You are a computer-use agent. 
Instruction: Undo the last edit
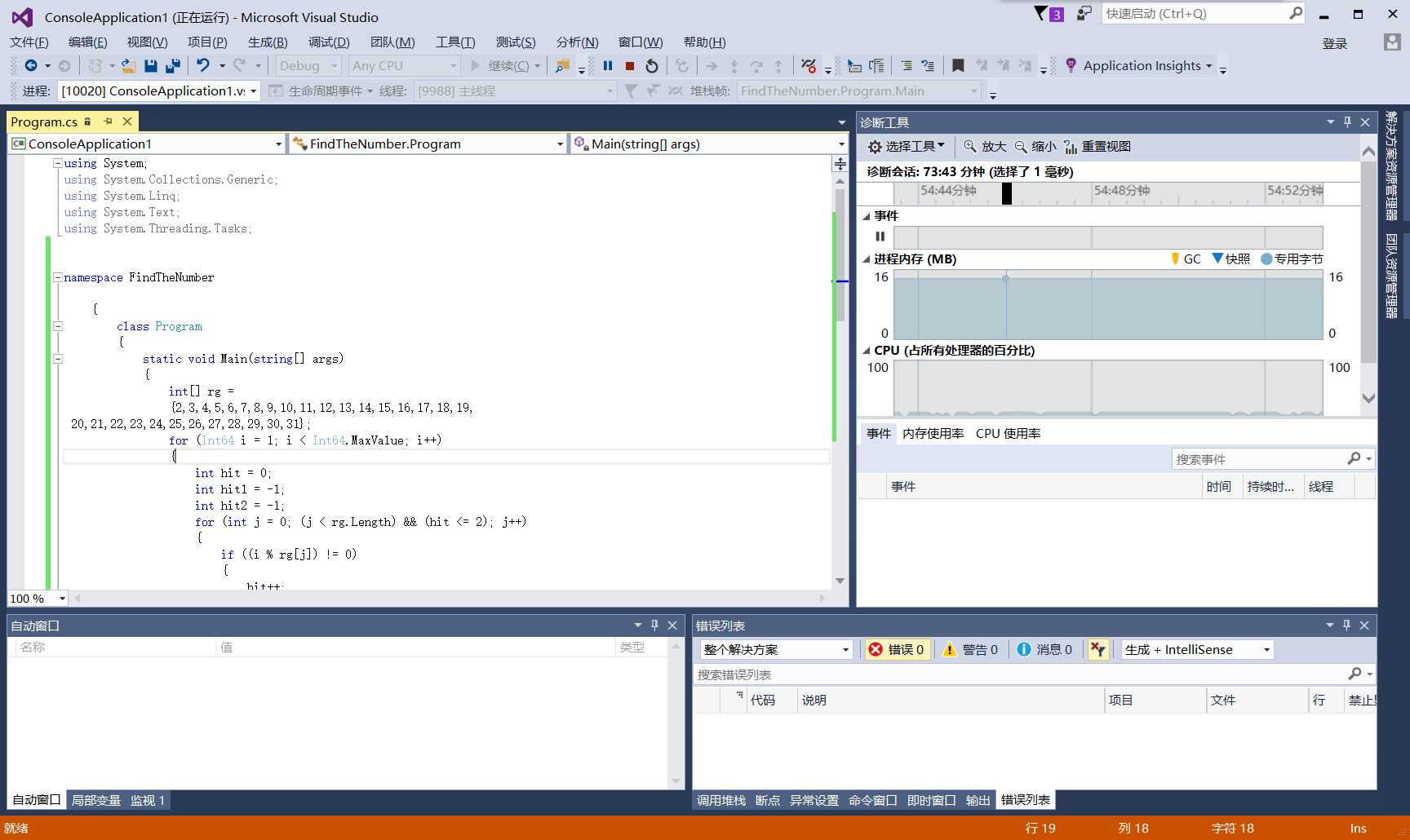203,66
